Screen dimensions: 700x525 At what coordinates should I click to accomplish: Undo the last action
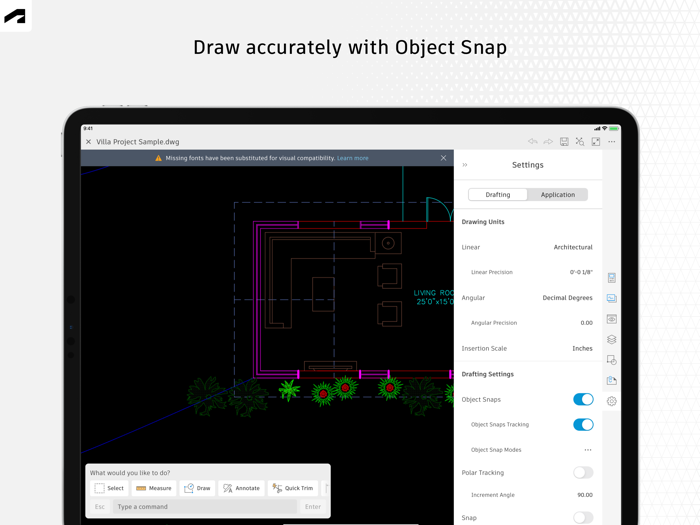point(533,142)
